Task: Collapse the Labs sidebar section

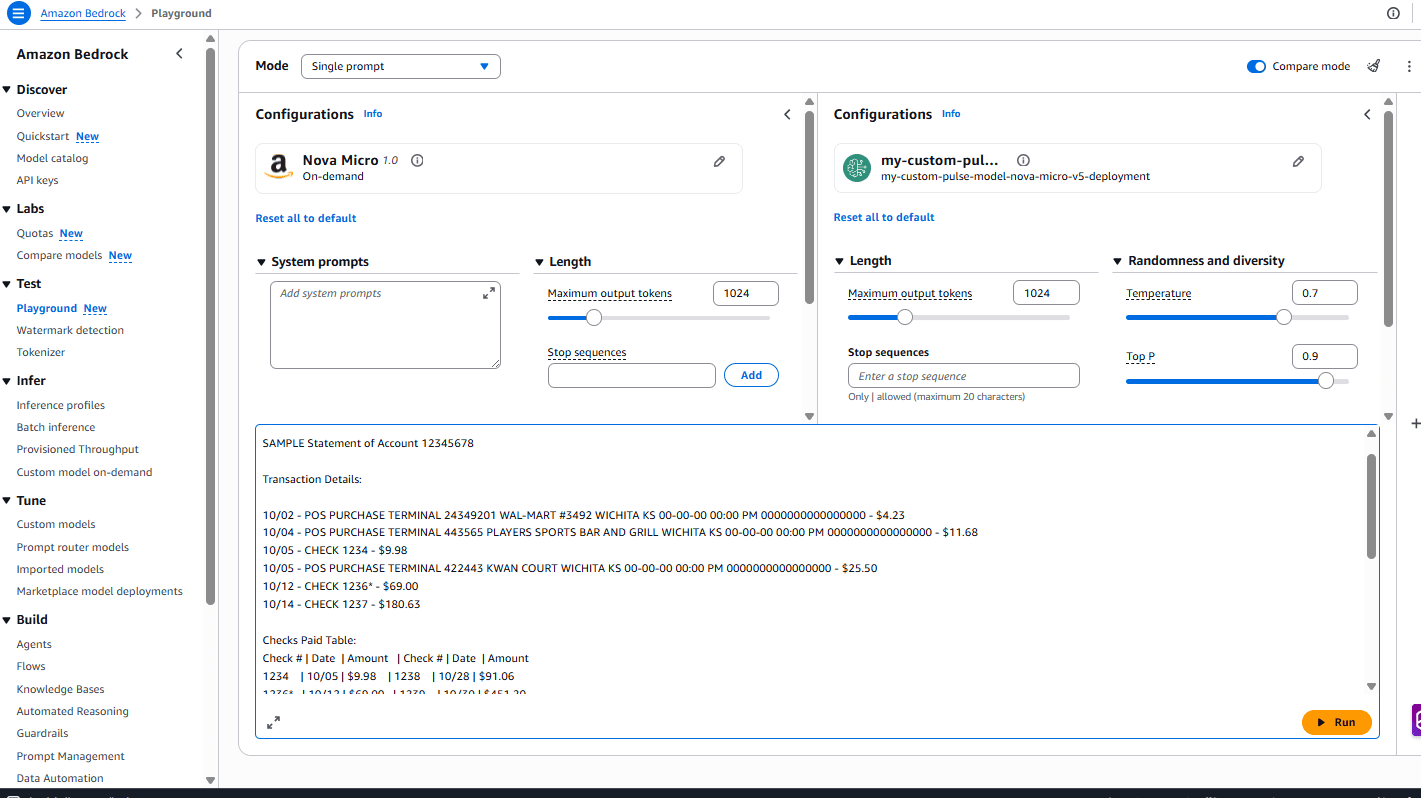Action: click(x=6, y=209)
